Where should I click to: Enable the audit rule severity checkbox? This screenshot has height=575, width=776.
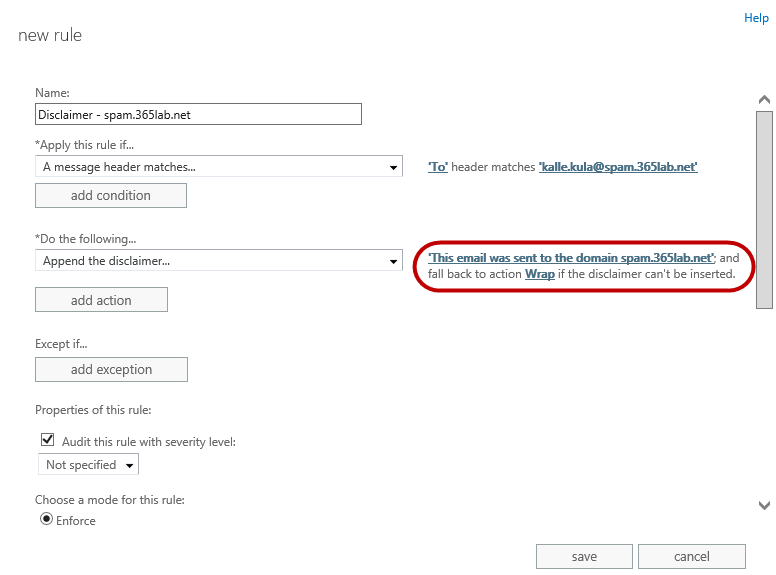pos(47,439)
